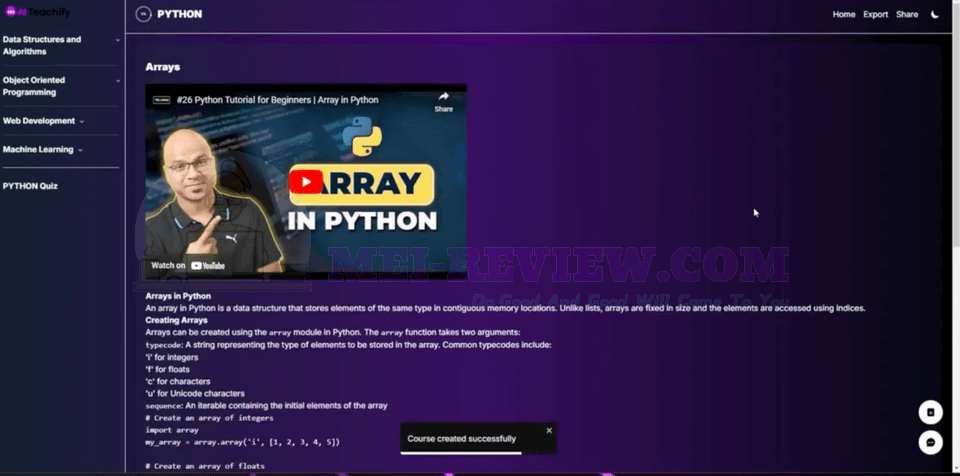Expand the Web Development chevron
960x476 pixels.
coord(81,121)
